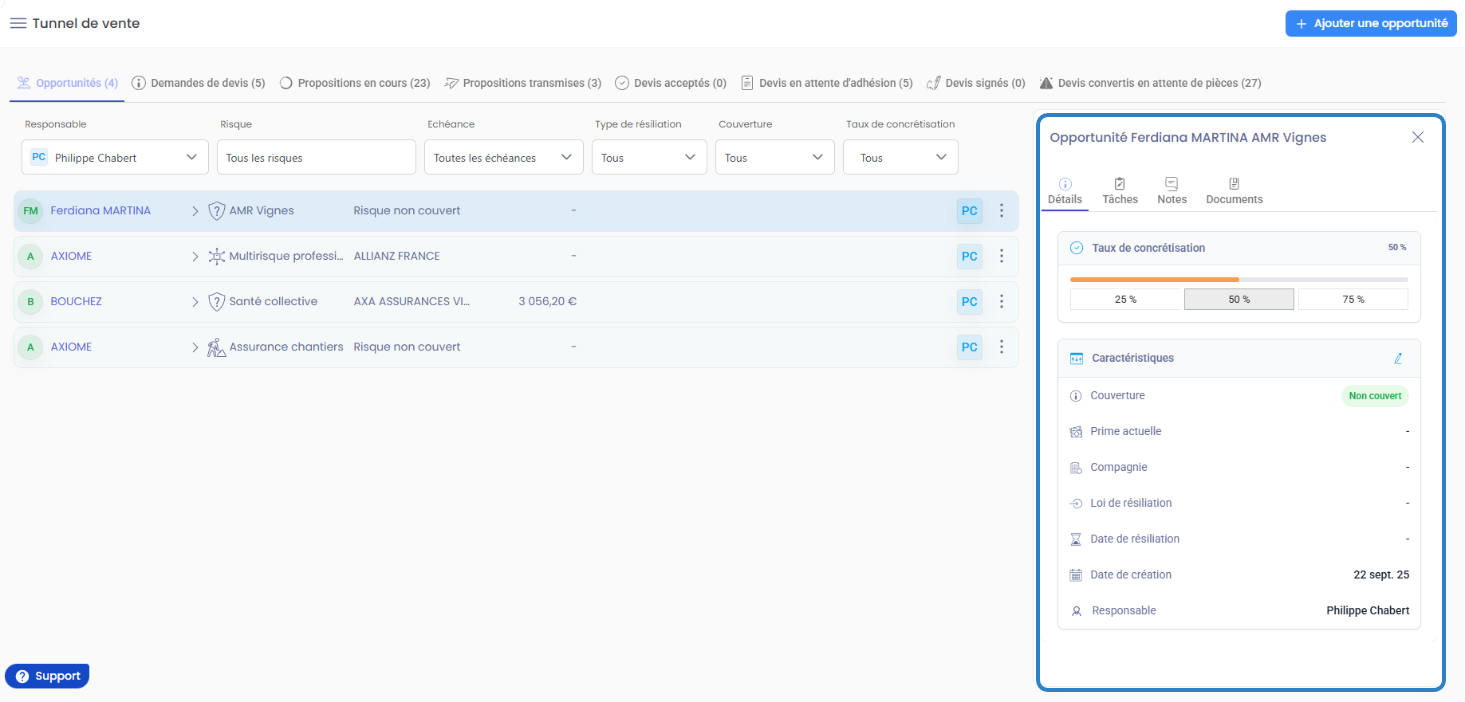The image size is (1465, 702).
Task: Click the Assurance chantiers worker icon
Action: (x=216, y=347)
